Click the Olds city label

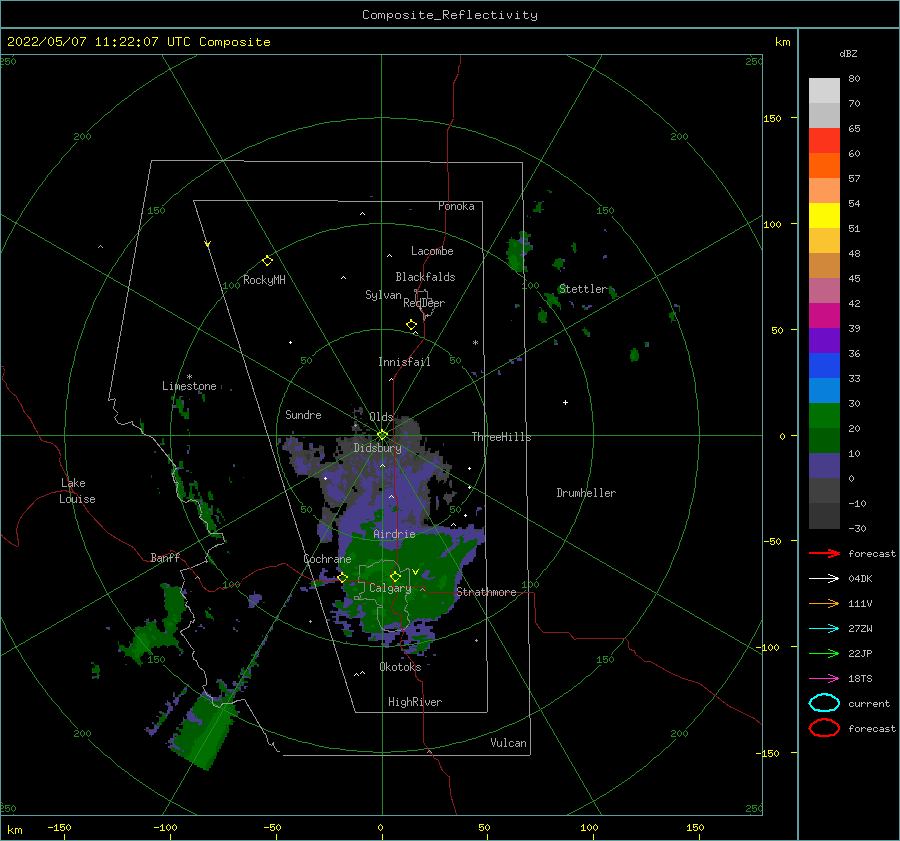[381, 417]
